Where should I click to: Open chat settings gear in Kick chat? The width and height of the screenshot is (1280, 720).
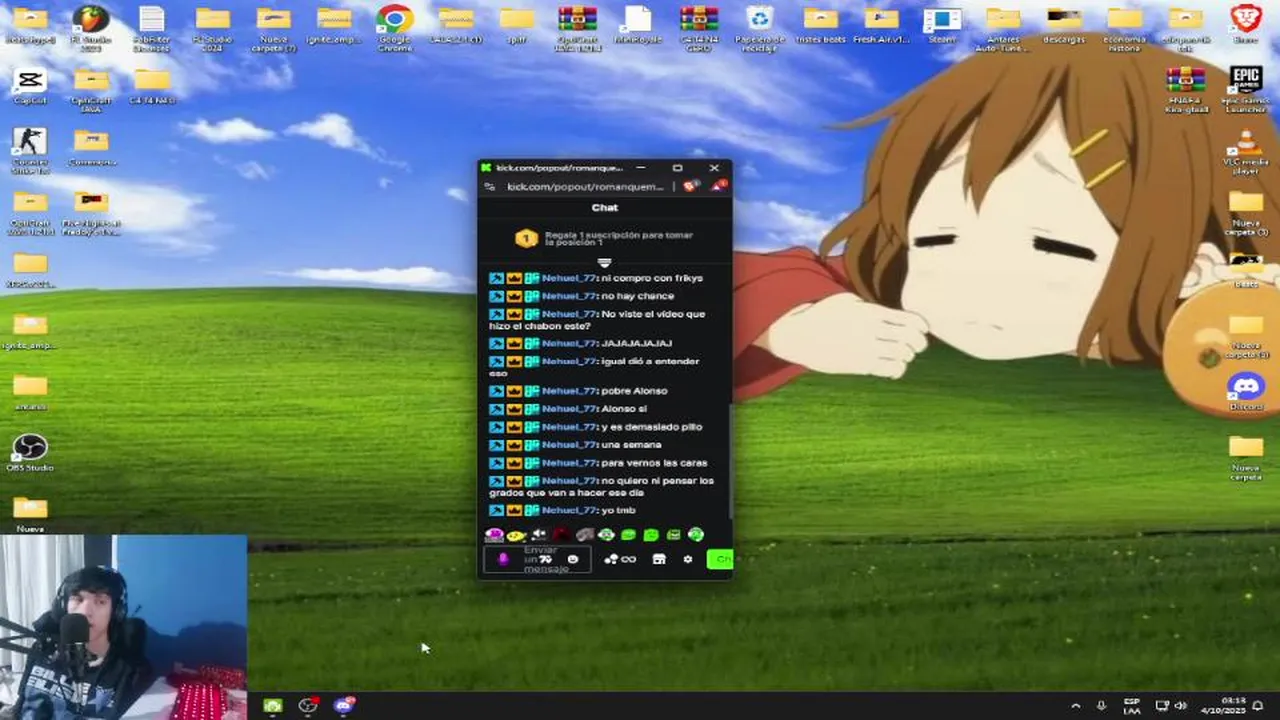coord(687,559)
